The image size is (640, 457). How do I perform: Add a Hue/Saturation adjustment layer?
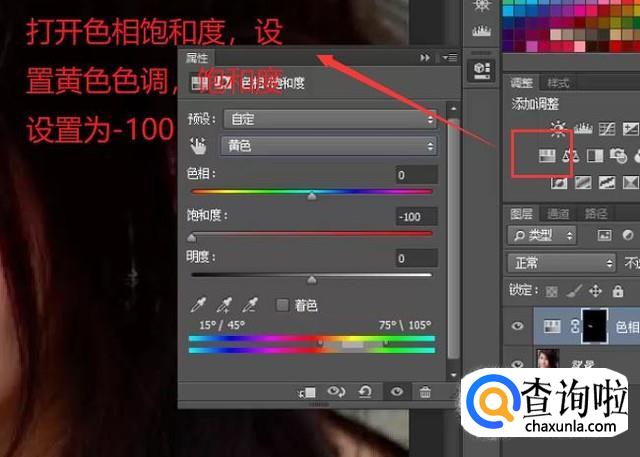pos(547,156)
